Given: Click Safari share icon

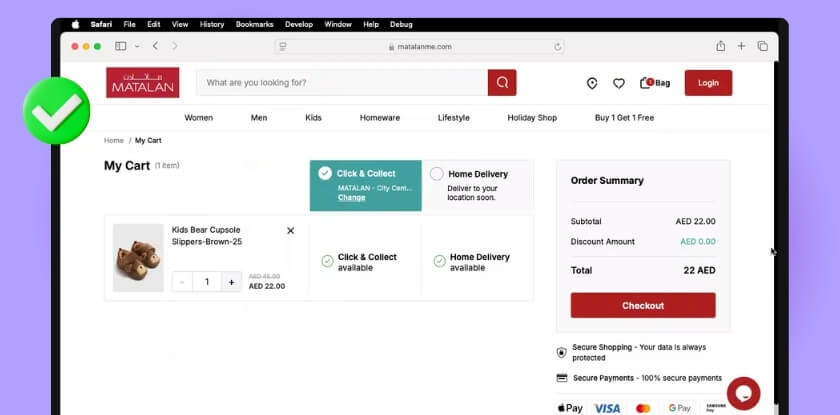Looking at the screenshot, I should coord(720,46).
